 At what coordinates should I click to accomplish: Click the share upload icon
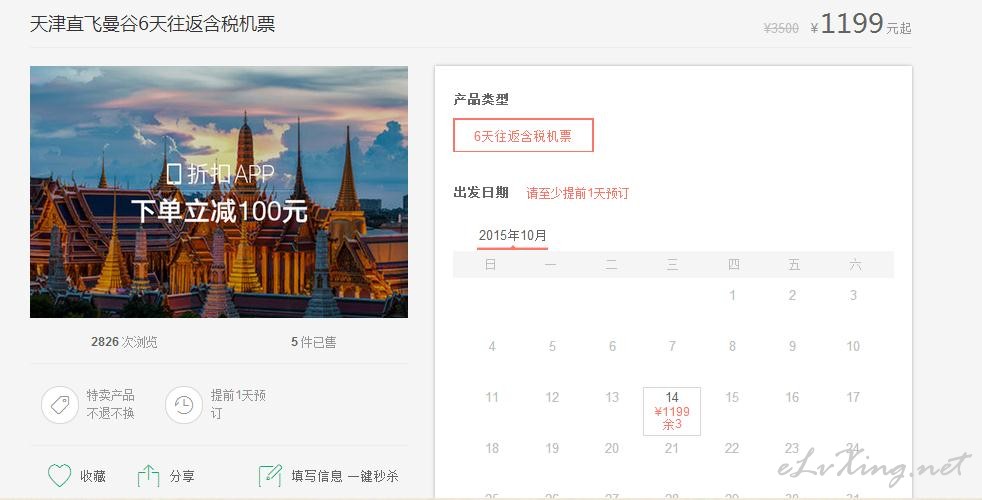click(x=148, y=476)
